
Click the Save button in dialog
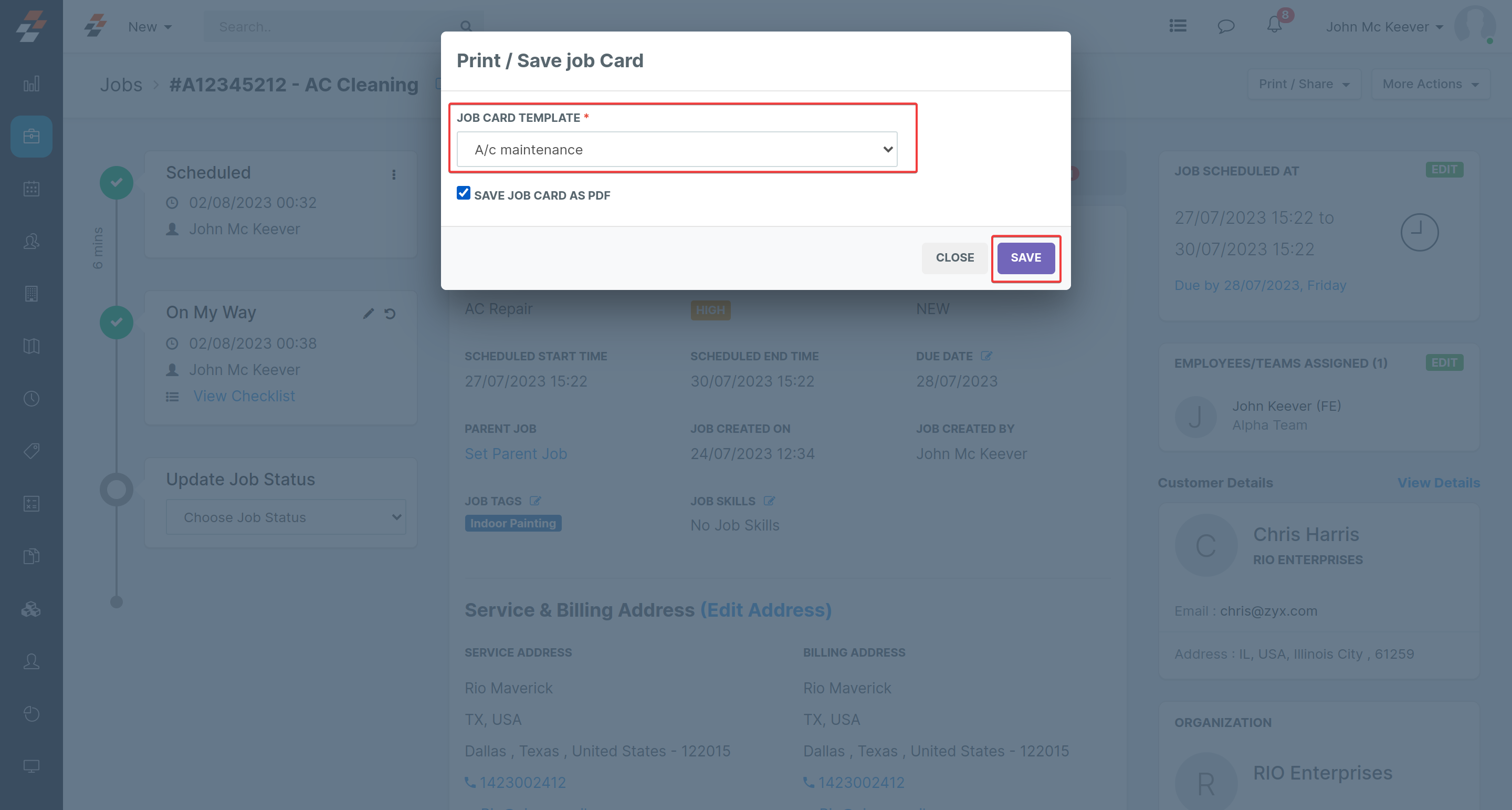click(1025, 258)
